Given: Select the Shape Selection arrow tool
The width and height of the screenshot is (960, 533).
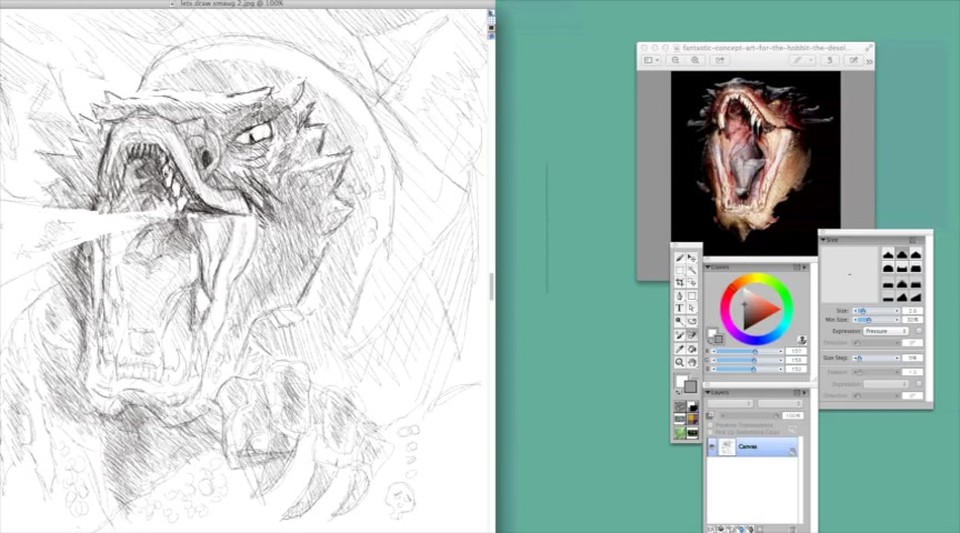Looking at the screenshot, I should click(x=692, y=308).
